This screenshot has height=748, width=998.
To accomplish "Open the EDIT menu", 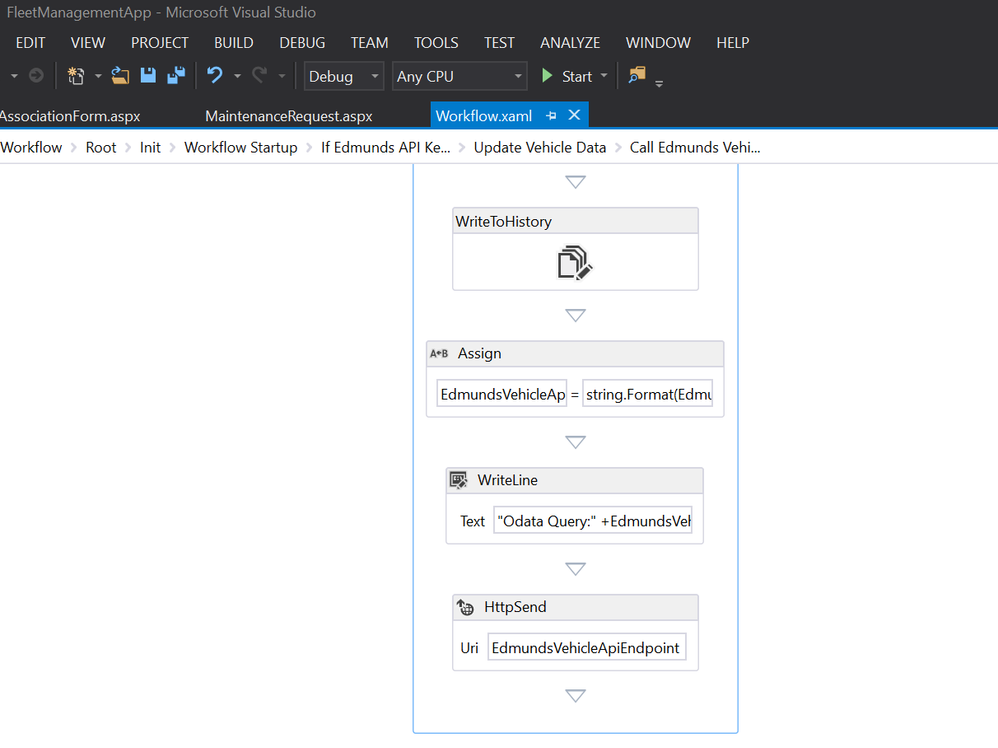I will click(31, 43).
